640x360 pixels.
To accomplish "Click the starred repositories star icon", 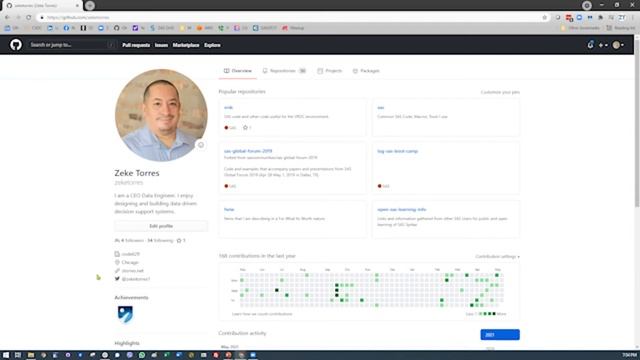I will click(x=179, y=240).
